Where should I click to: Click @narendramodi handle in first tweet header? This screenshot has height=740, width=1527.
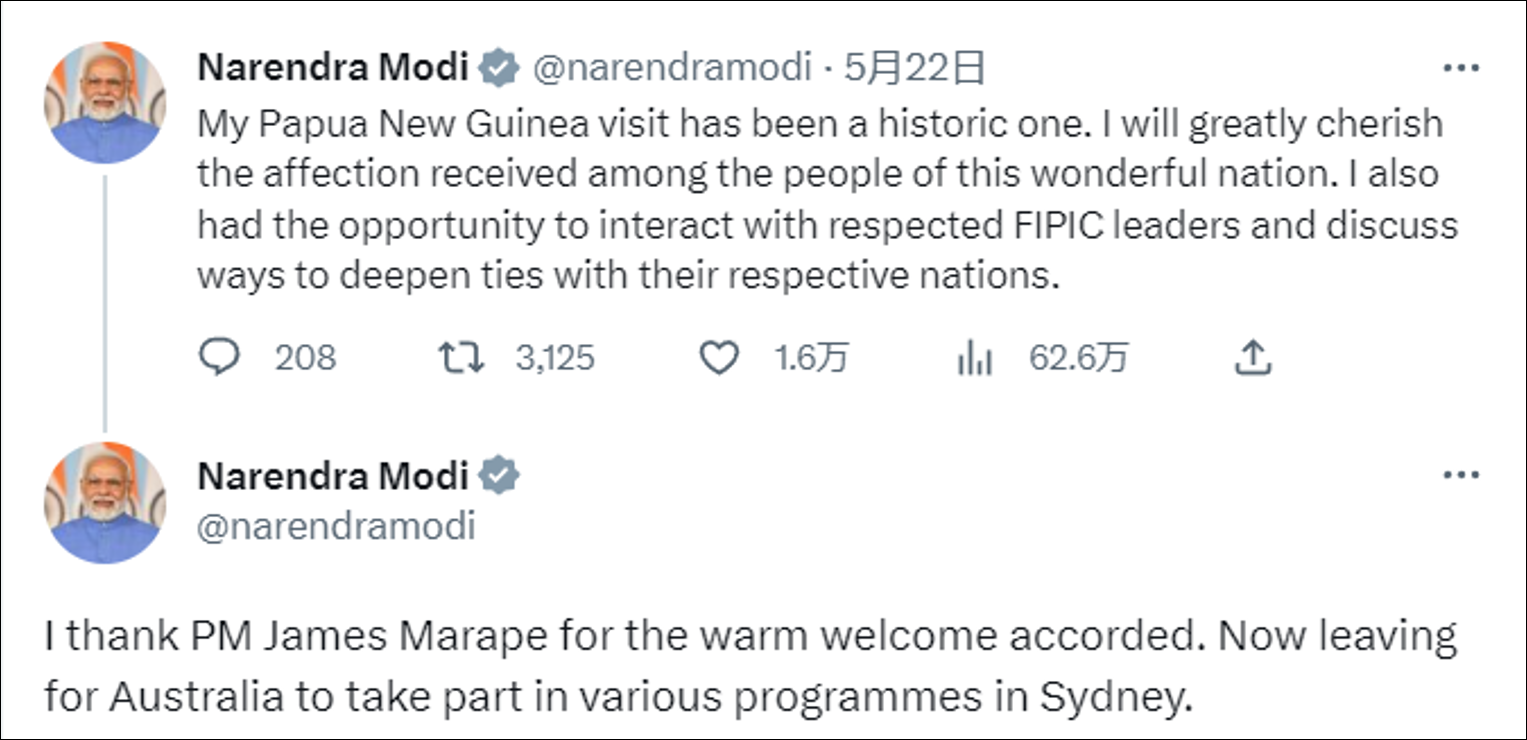(x=671, y=68)
